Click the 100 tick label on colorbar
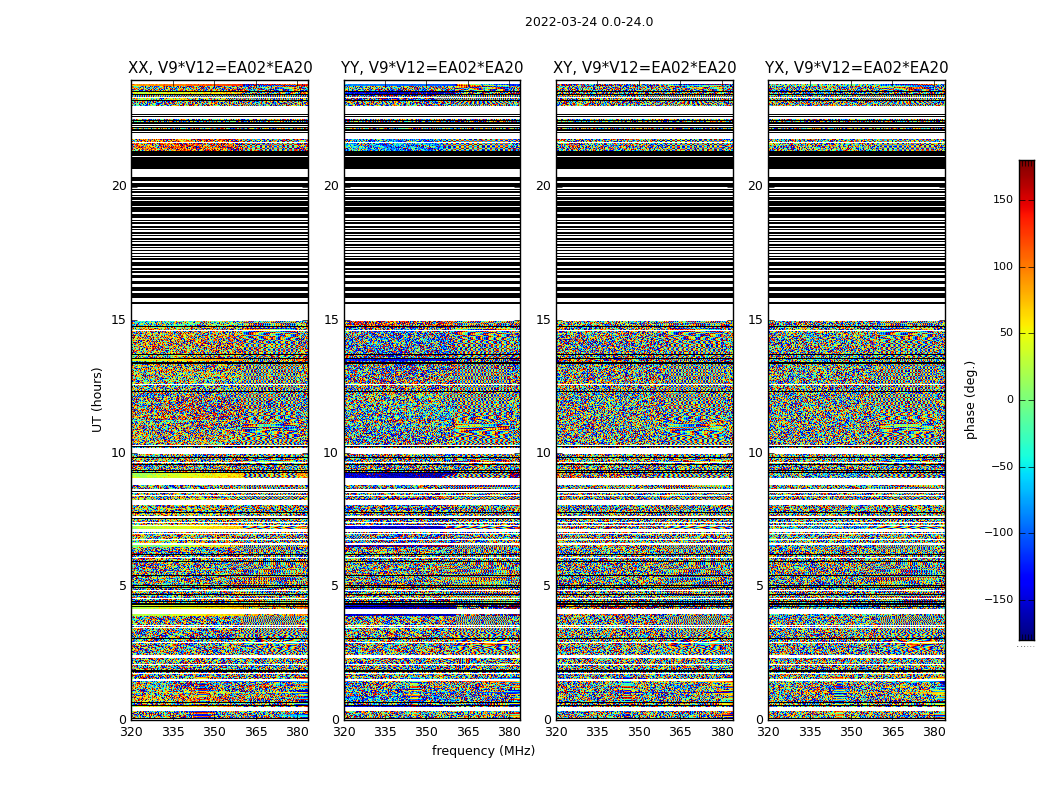 (1003, 266)
